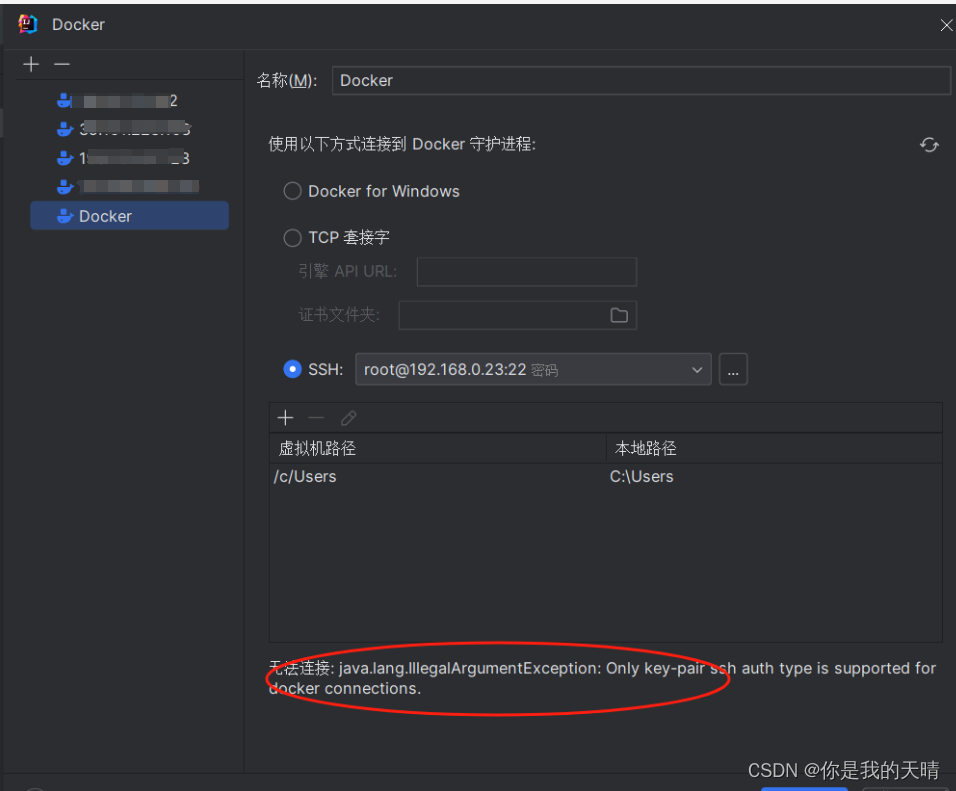Screen dimensions: 956x791
Task: Click the java.lang.IllegalArgumentException error message text
Action: (602, 678)
